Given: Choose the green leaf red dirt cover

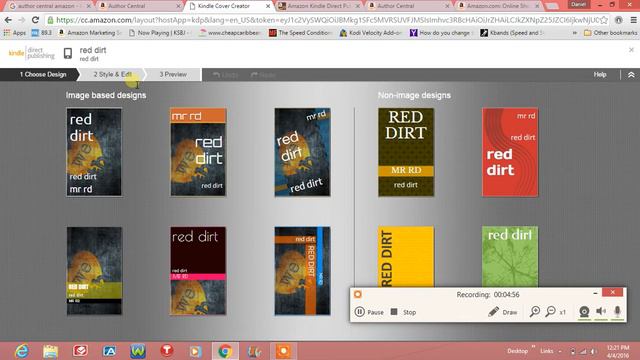Looking at the screenshot, I should point(510,257).
